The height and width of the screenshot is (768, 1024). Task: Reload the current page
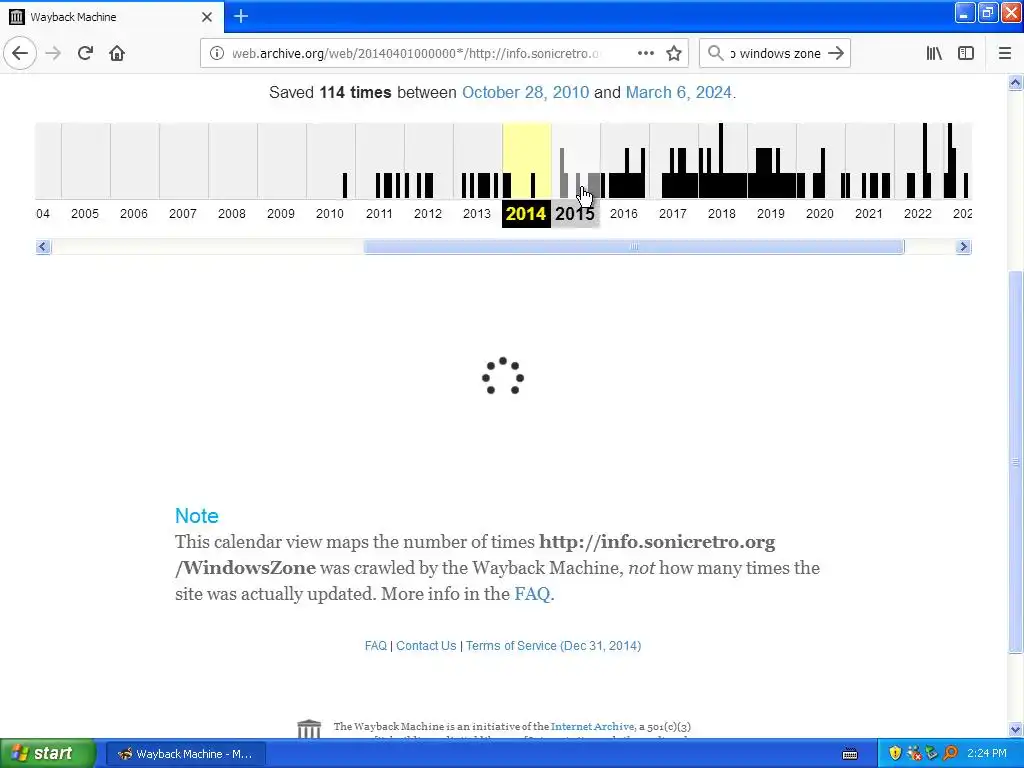[x=85, y=53]
